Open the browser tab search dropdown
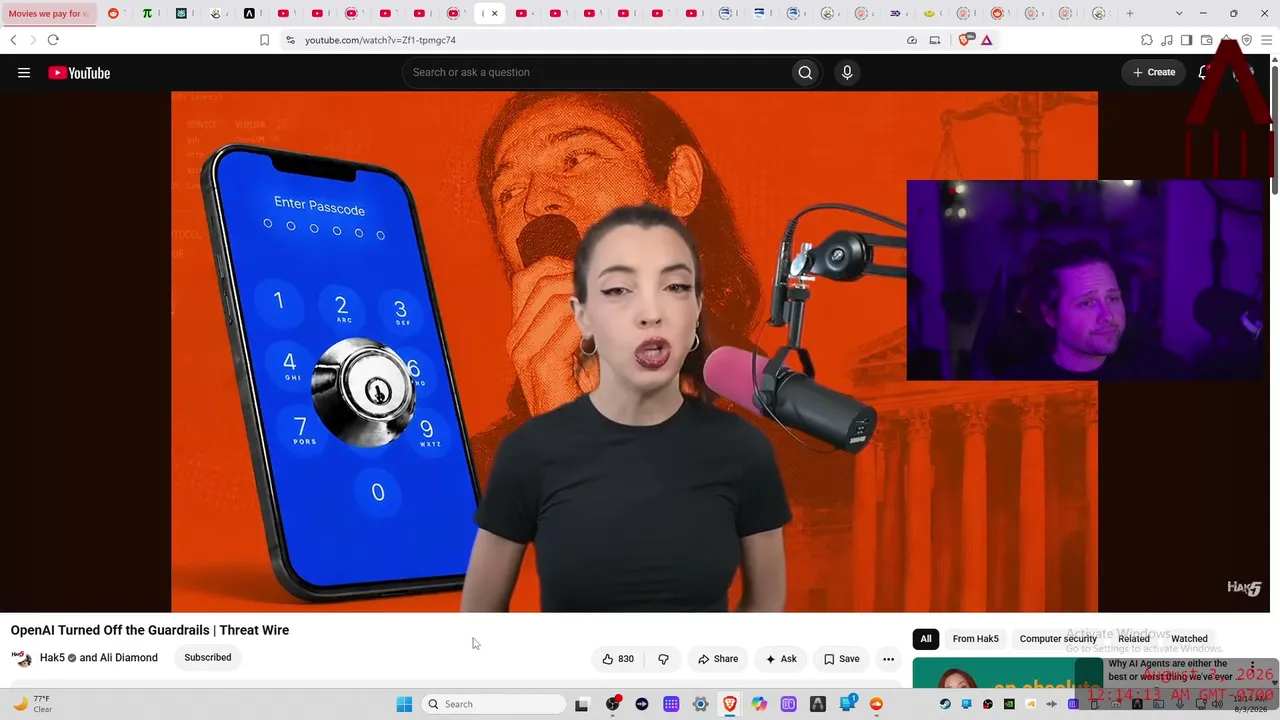This screenshot has height=720, width=1280. (1180, 14)
